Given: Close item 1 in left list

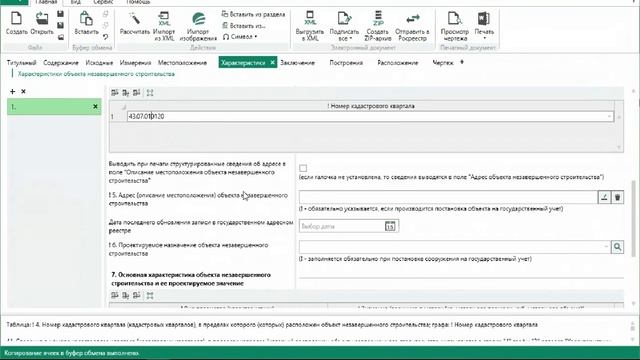Looking at the screenshot, I should click(x=95, y=107).
